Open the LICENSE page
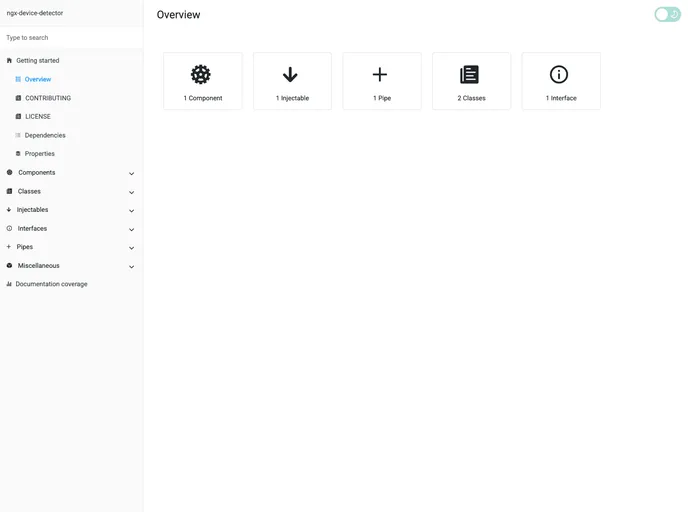 coord(38,117)
